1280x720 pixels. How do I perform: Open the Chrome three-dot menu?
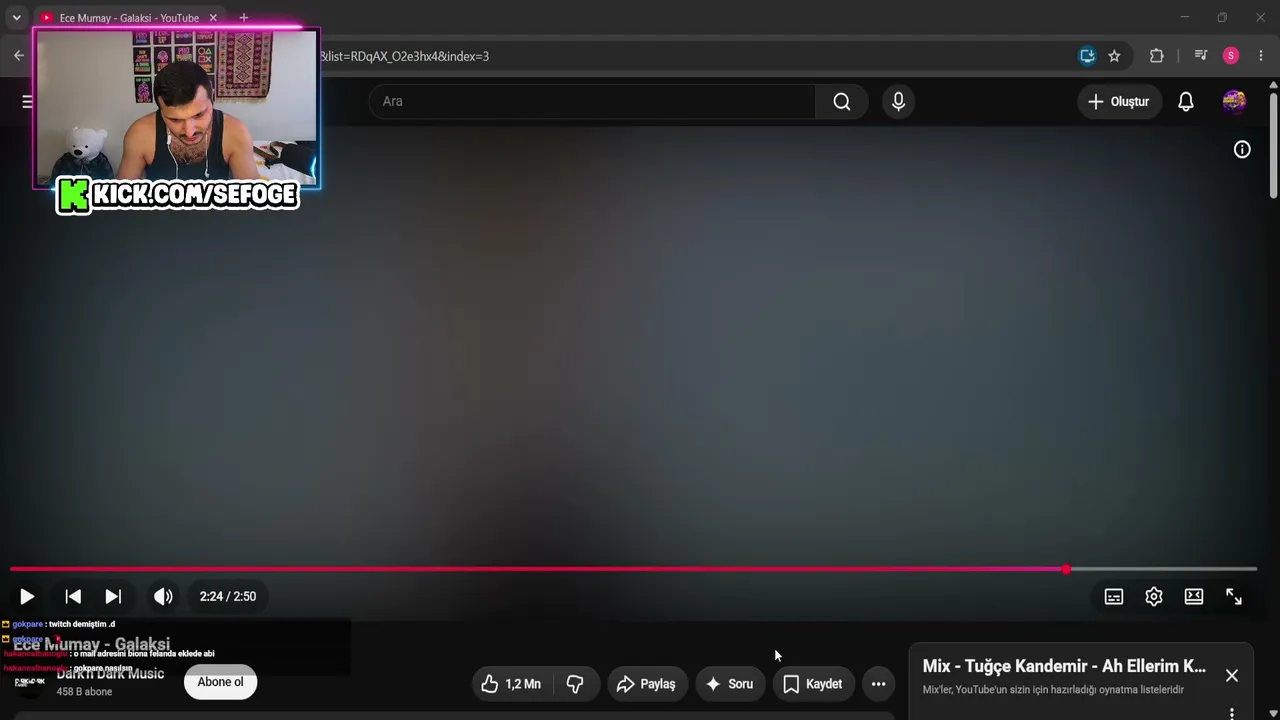coord(1261,56)
